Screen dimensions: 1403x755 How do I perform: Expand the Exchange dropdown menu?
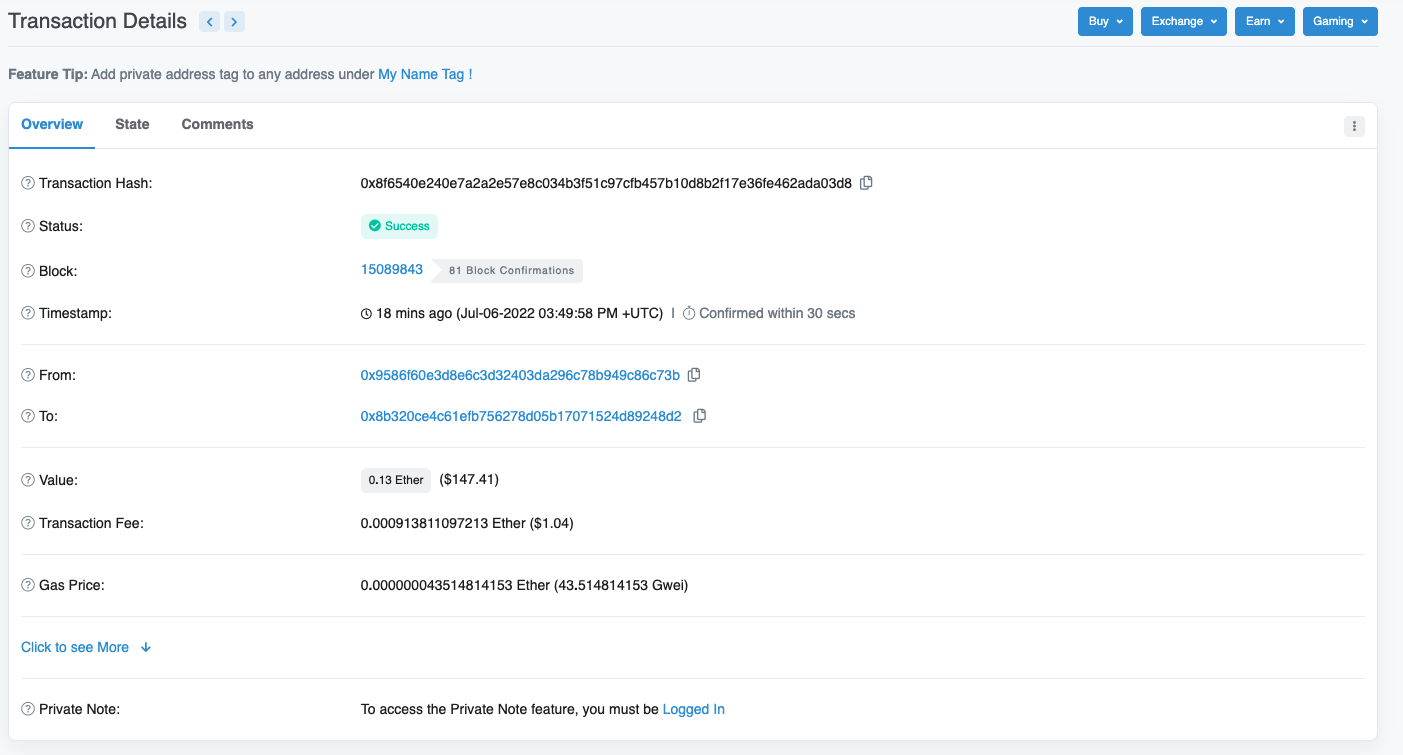[x=1183, y=22]
